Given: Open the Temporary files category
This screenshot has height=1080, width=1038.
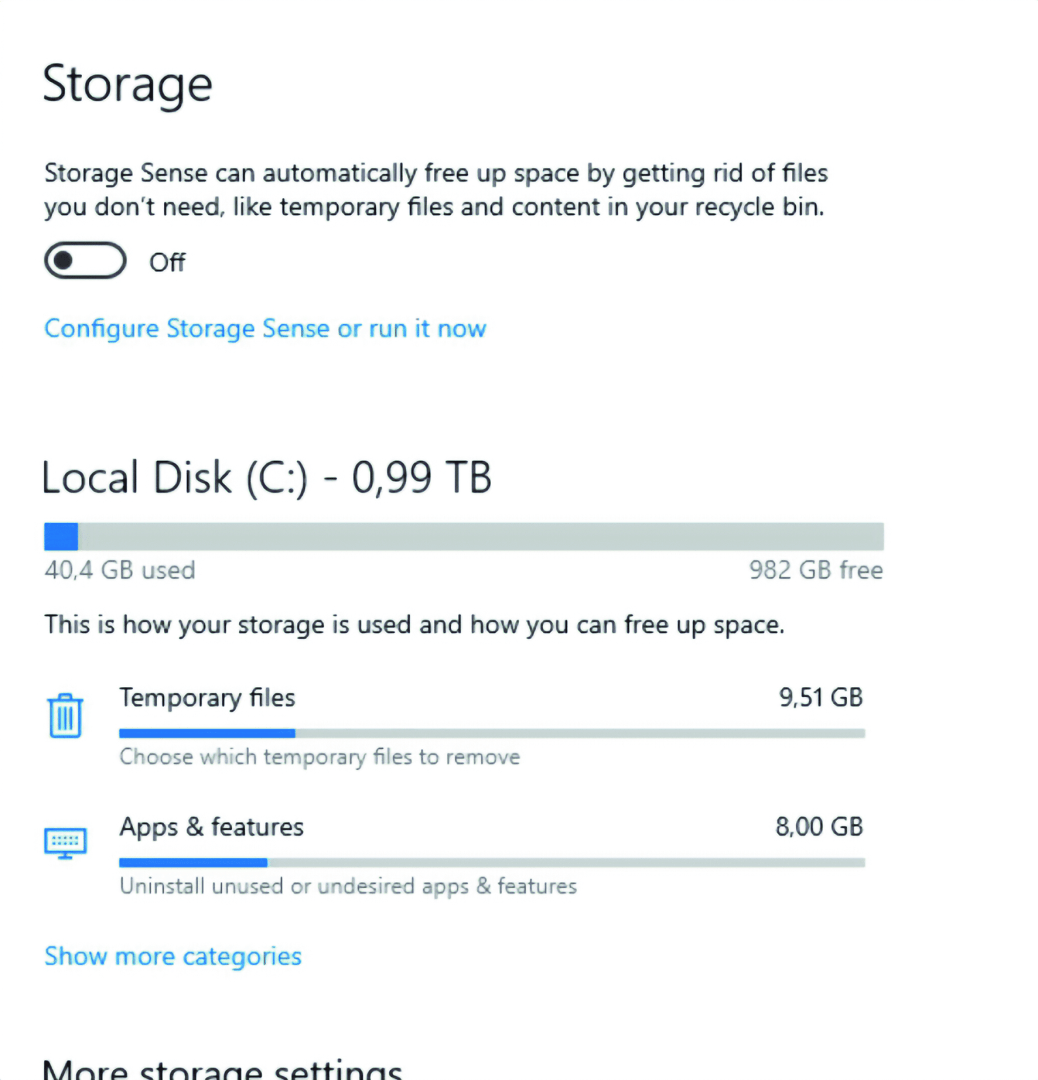Looking at the screenshot, I should [x=207, y=698].
